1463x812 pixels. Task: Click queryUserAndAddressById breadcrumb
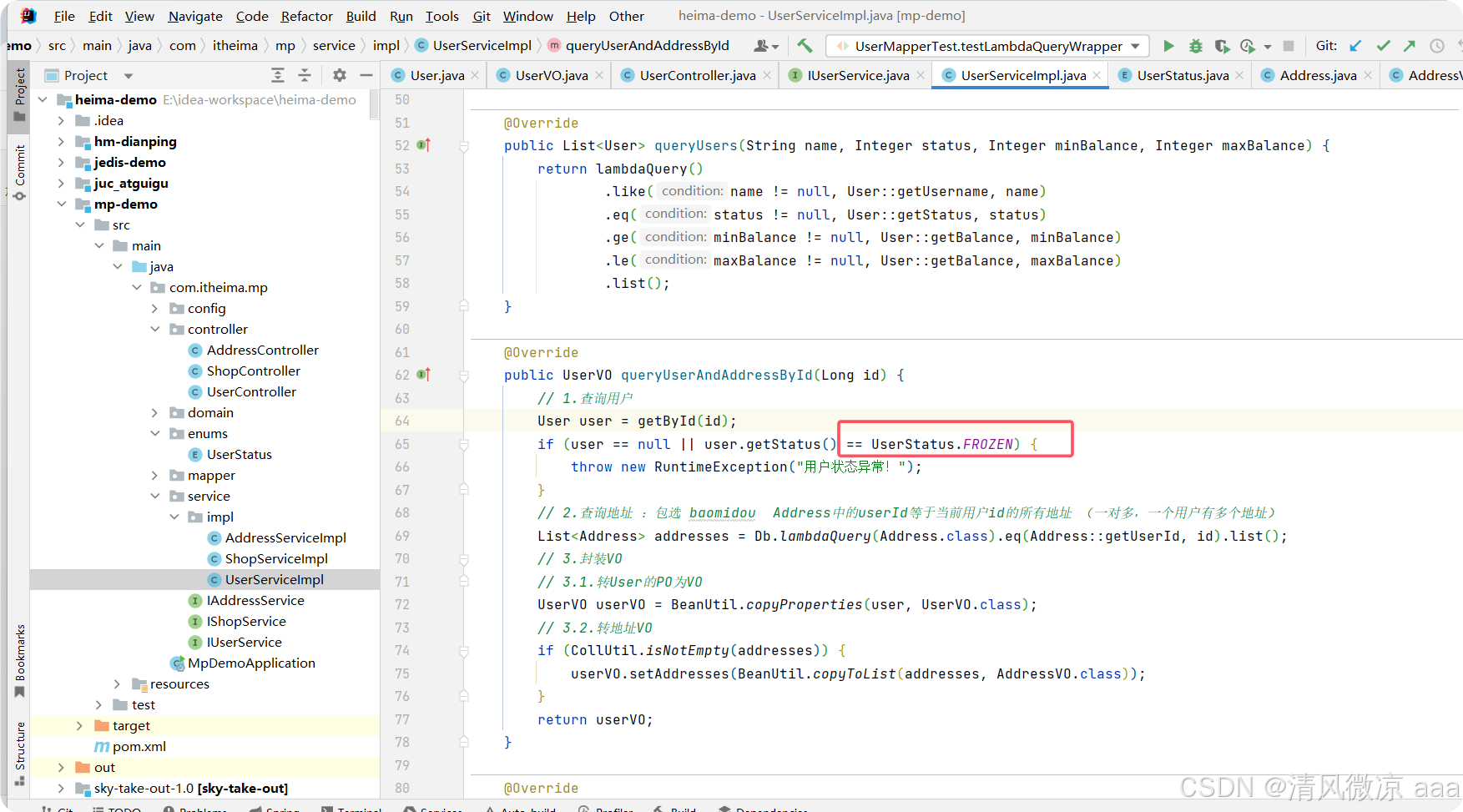(638, 46)
